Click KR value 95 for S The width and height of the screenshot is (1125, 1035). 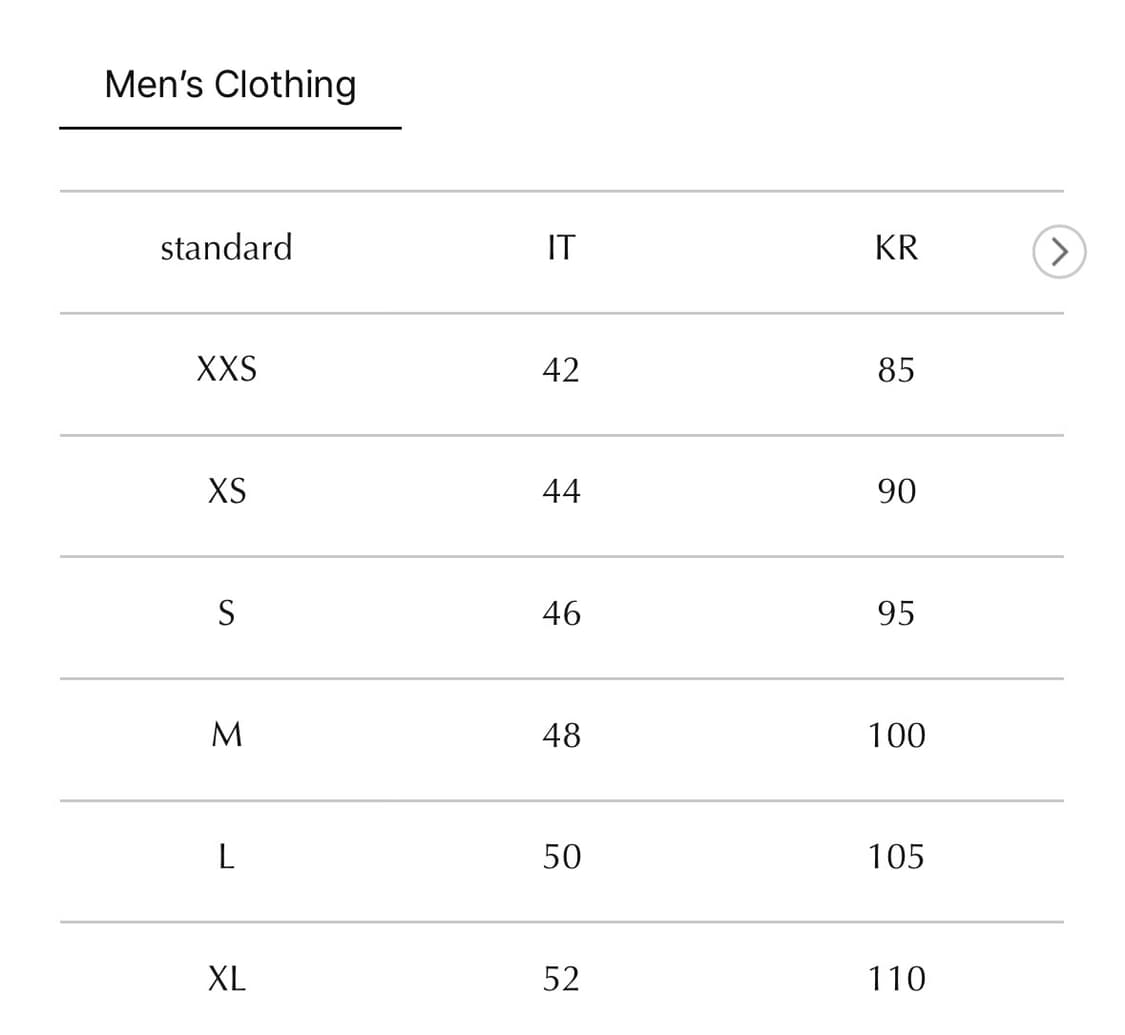[896, 613]
